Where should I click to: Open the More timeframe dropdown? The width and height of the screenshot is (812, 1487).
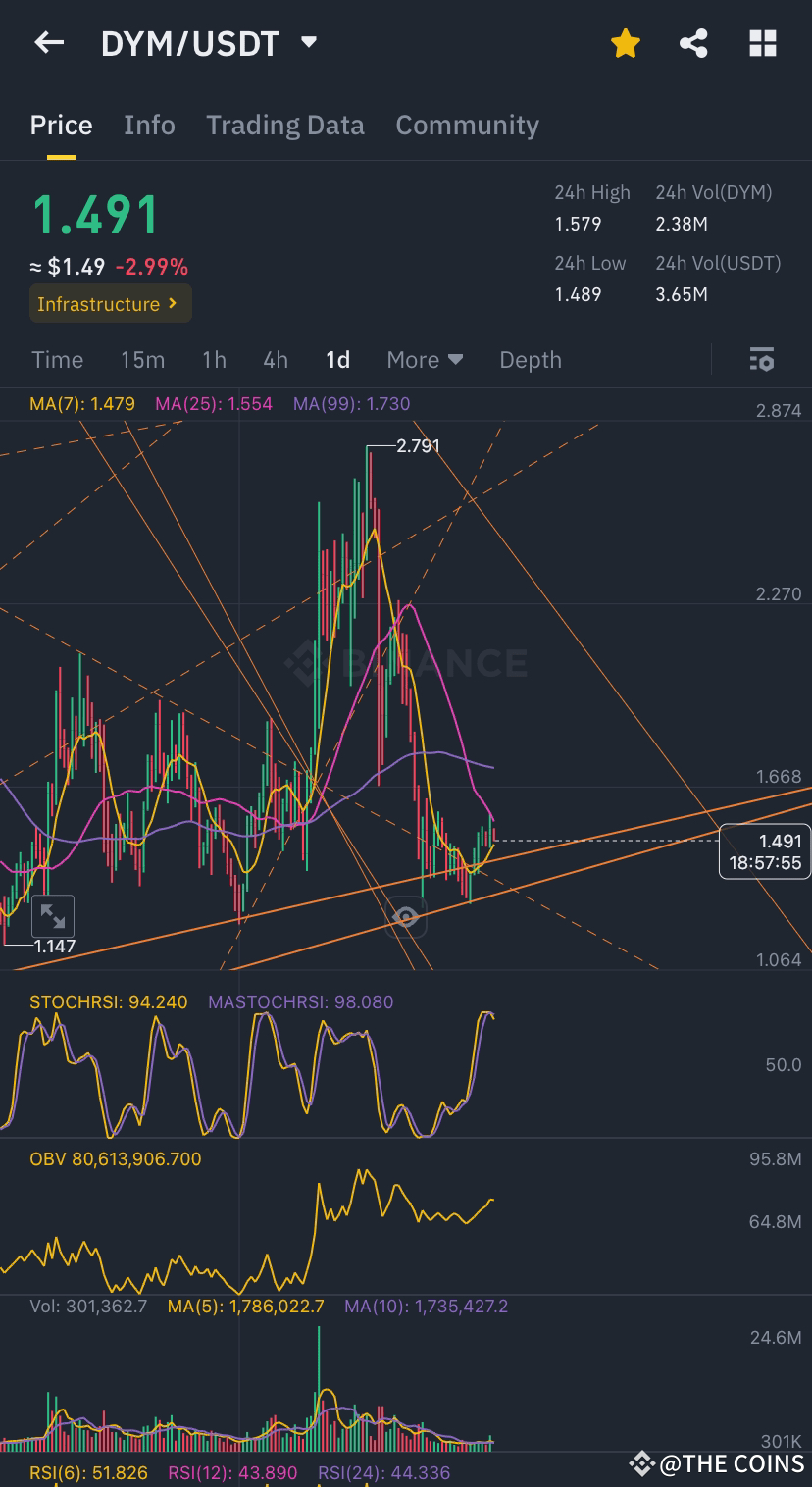(x=424, y=360)
